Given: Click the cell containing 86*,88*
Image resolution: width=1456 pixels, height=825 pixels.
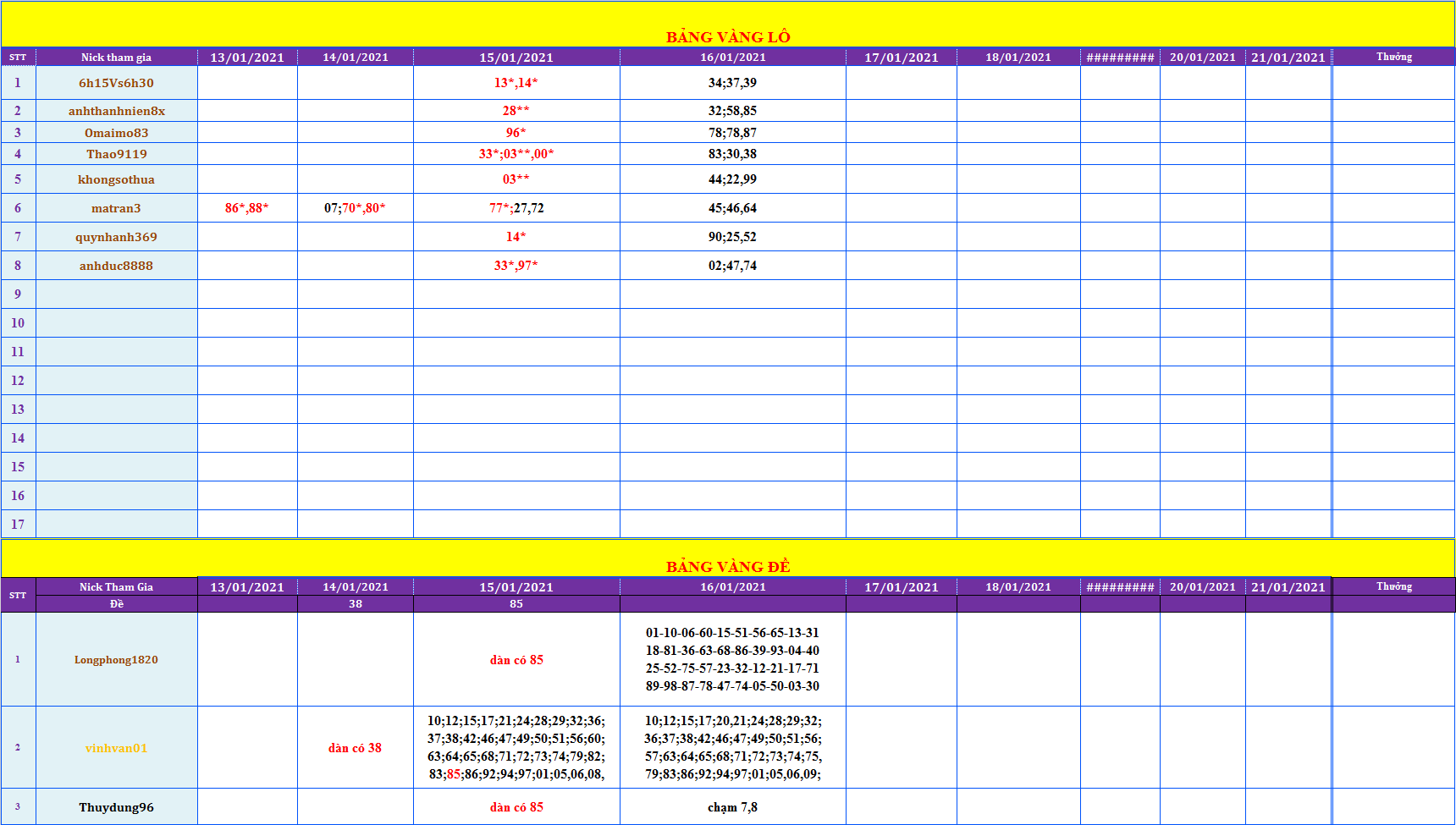Looking at the screenshot, I should [247, 208].
